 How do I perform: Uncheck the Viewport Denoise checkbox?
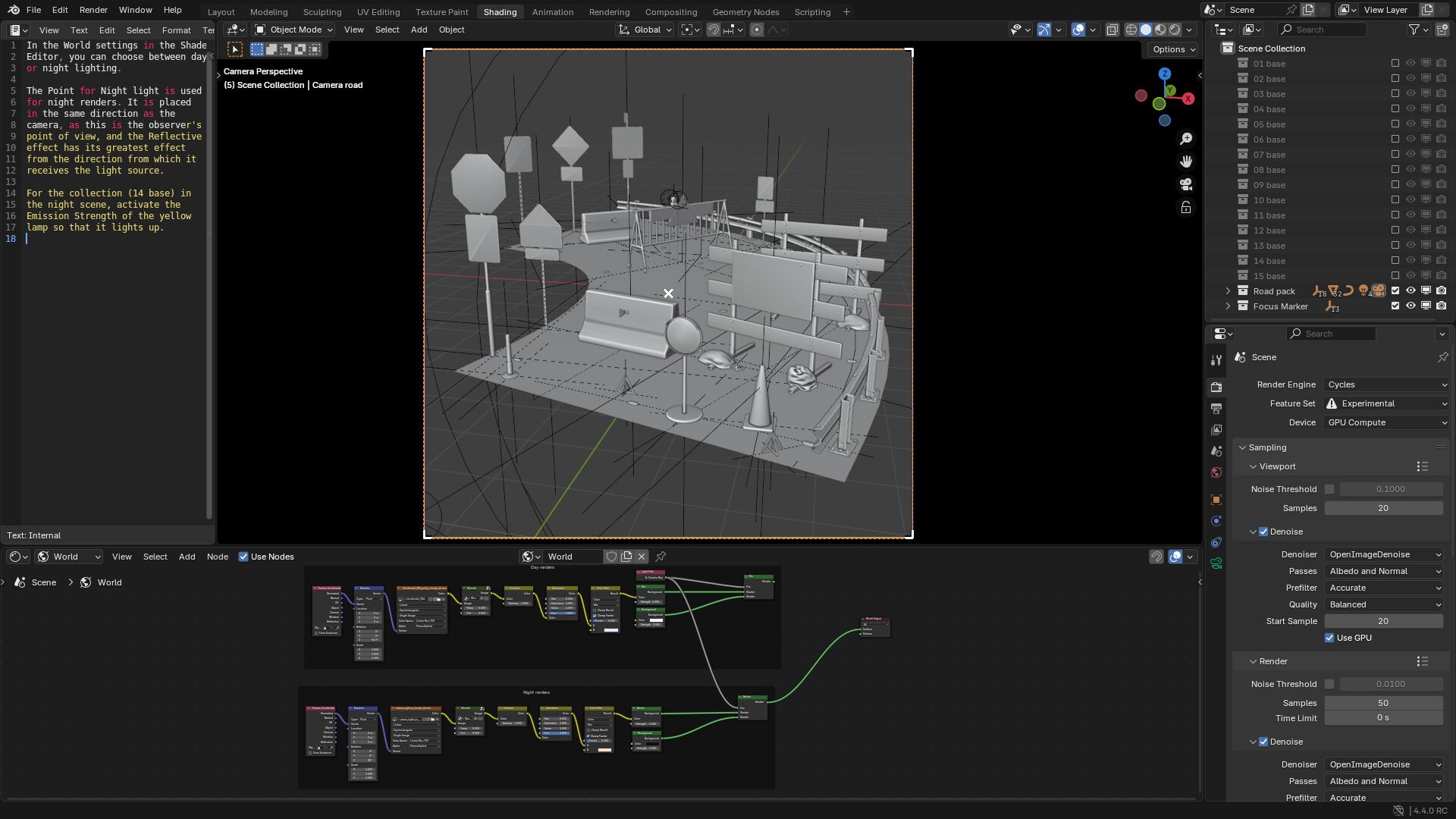point(1263,532)
